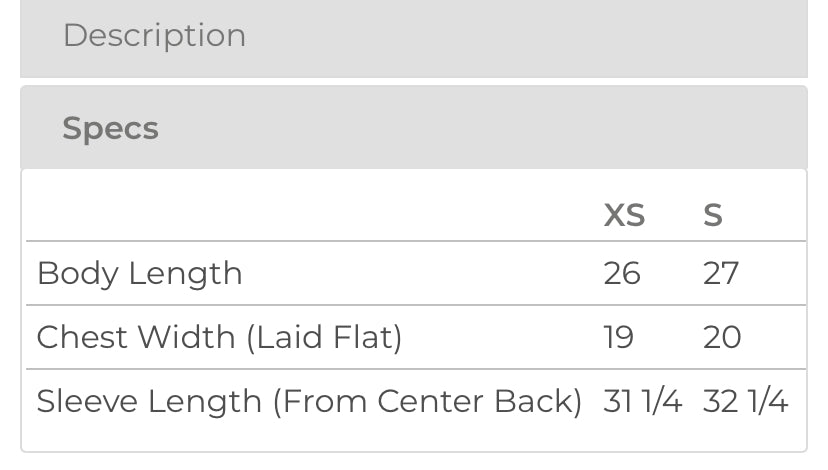Screen dimensions: 828x470
Task: Click the XS Body Length value 26
Action: pos(621,273)
